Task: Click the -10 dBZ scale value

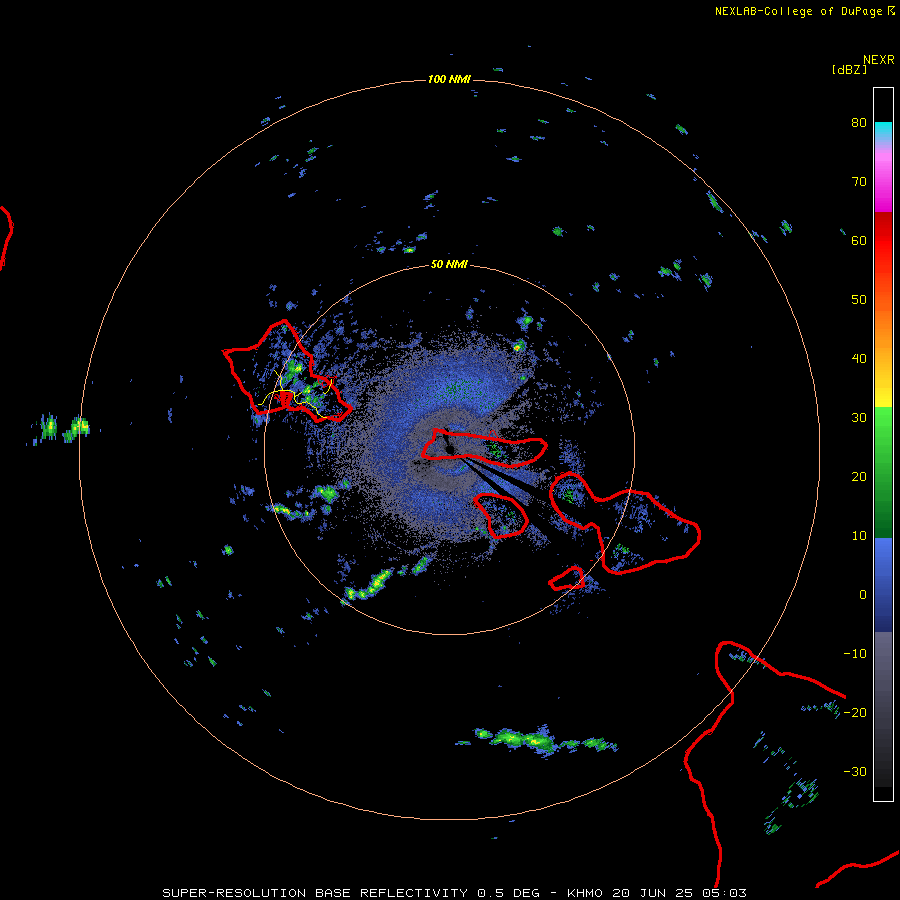Action: 855,654
